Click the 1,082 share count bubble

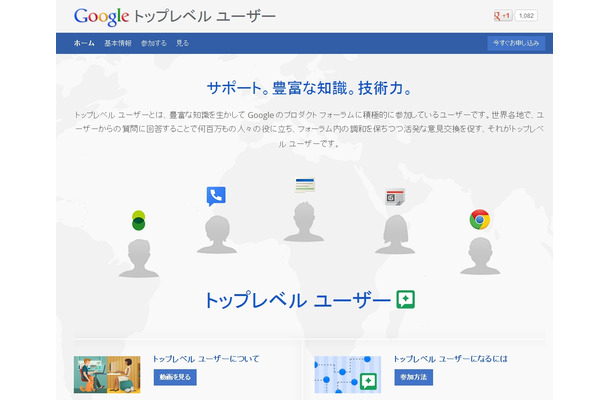tap(526, 16)
